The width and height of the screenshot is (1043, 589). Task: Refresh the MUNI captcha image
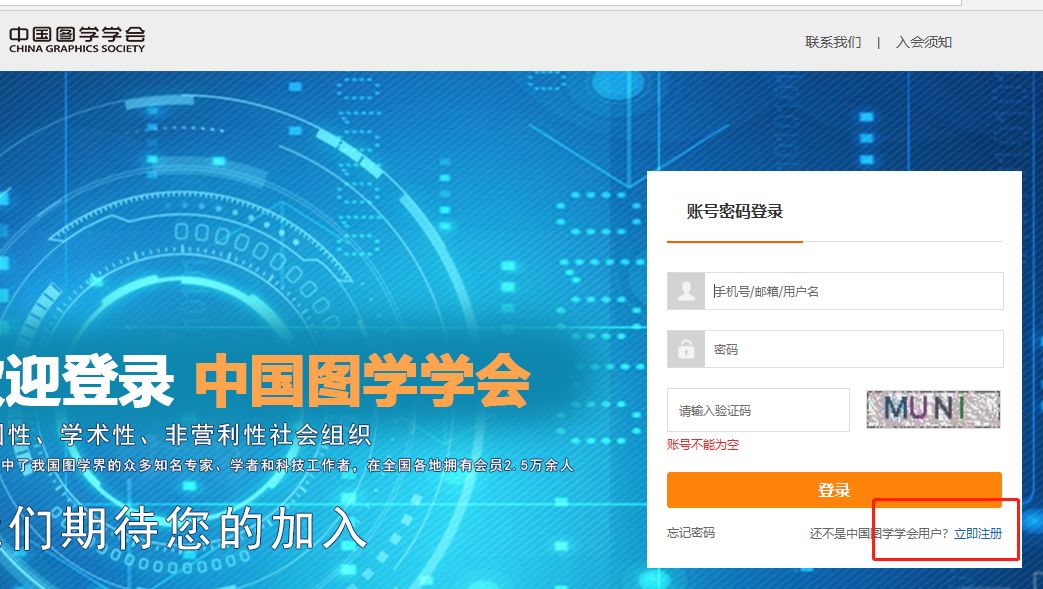(x=933, y=409)
